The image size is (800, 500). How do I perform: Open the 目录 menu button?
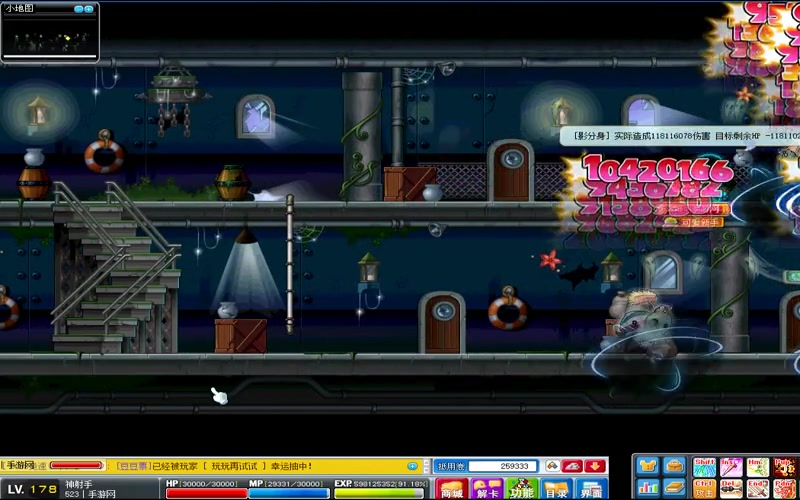pos(557,489)
